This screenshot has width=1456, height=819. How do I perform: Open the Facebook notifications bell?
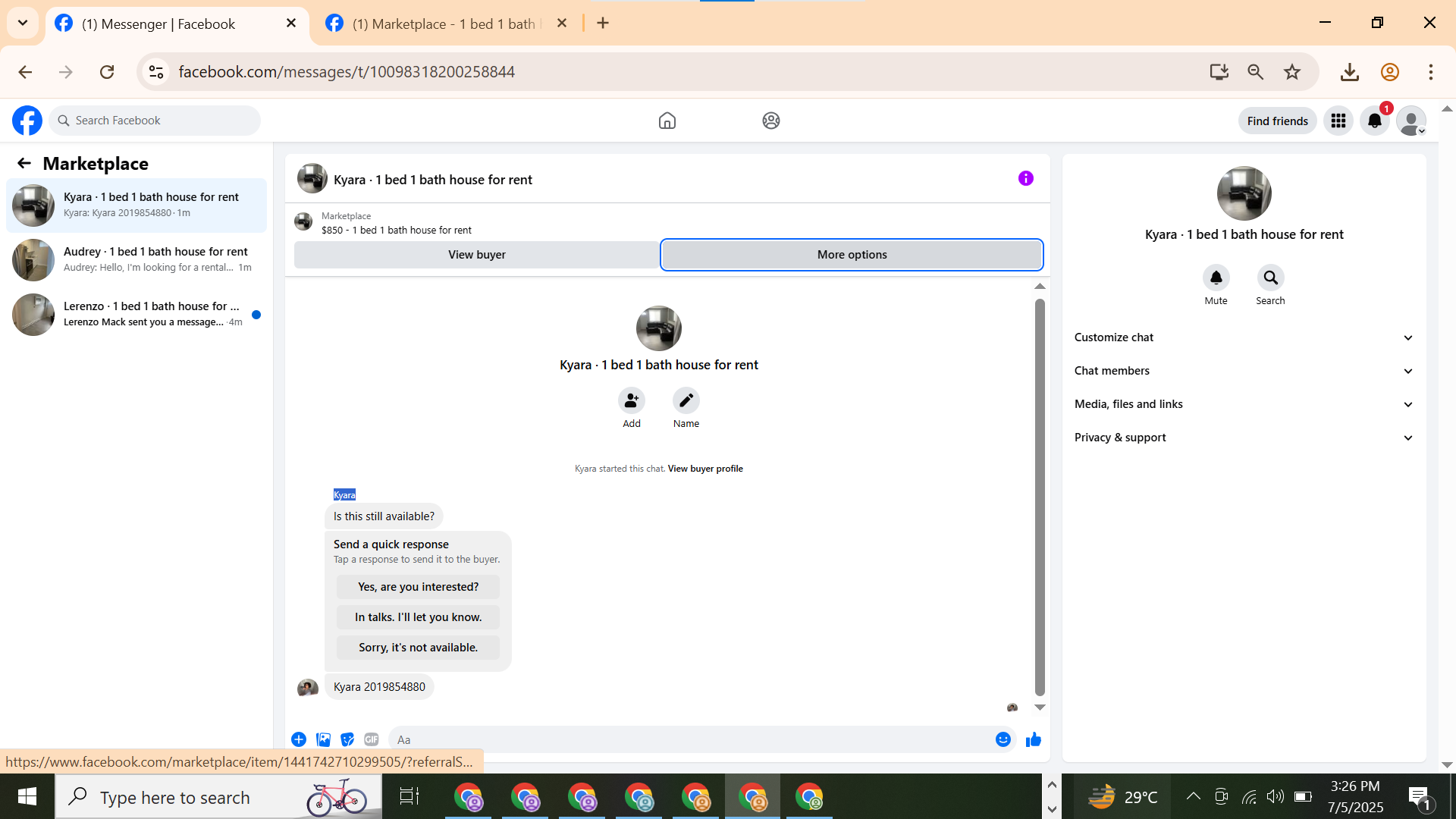1374,121
